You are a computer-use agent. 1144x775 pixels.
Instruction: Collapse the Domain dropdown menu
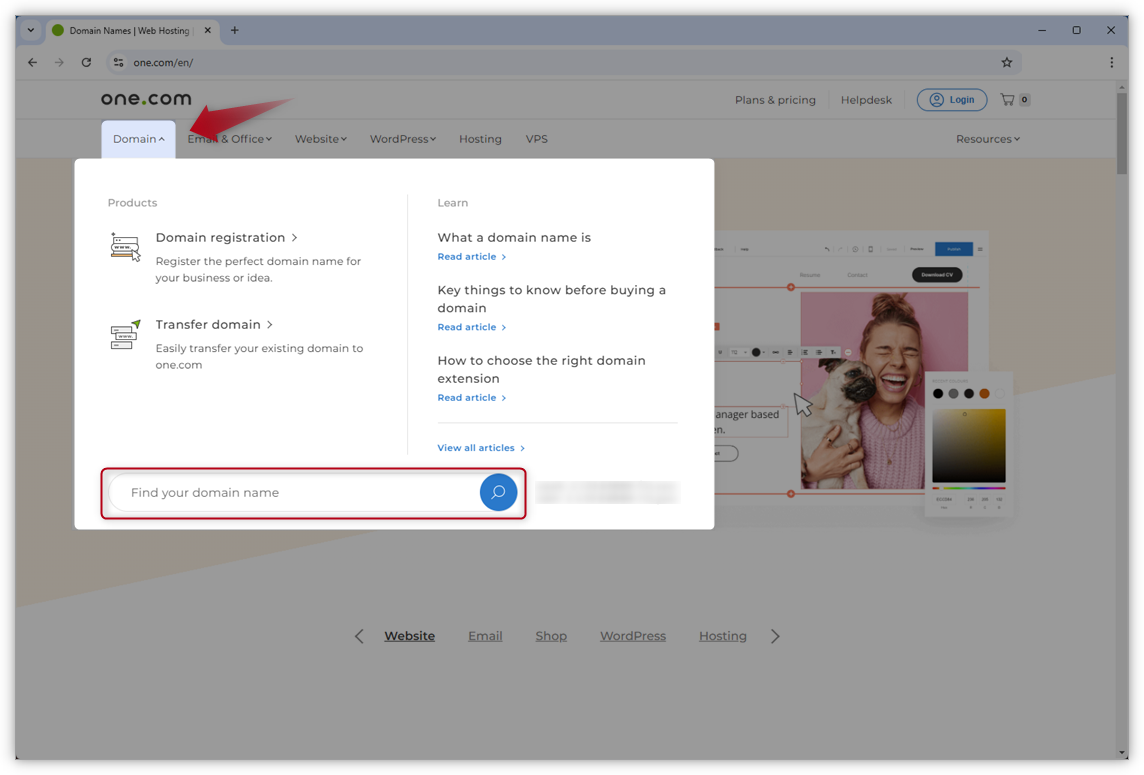click(138, 139)
